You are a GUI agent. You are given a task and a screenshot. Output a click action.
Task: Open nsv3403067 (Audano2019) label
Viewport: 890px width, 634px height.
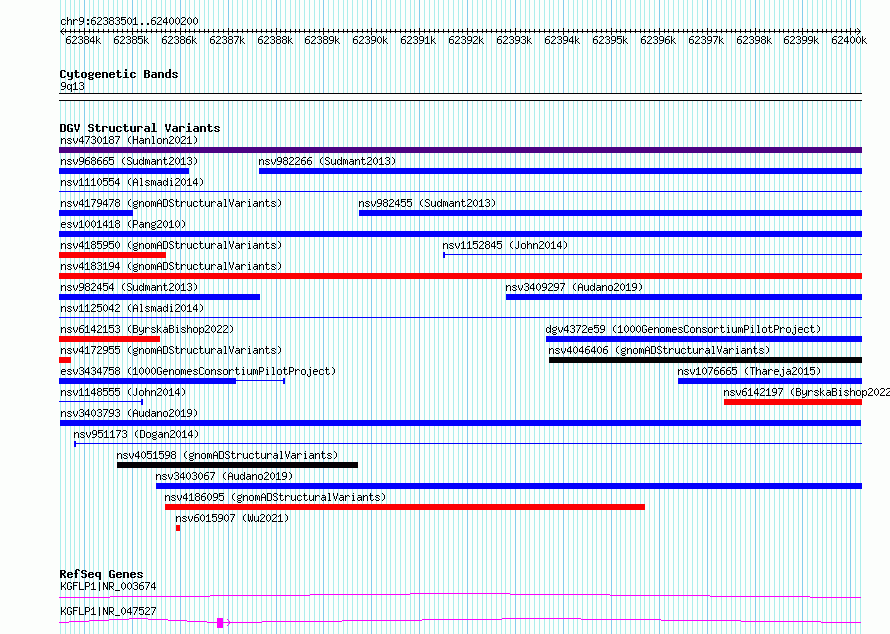[224, 476]
